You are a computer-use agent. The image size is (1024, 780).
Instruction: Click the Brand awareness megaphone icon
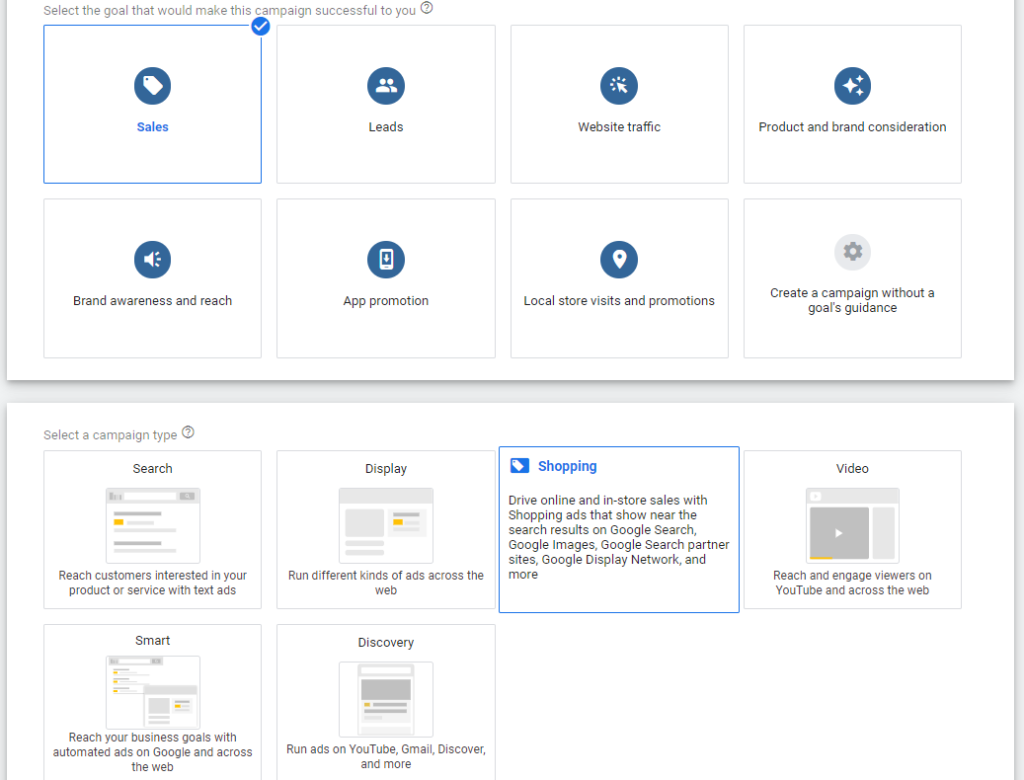[x=152, y=260]
